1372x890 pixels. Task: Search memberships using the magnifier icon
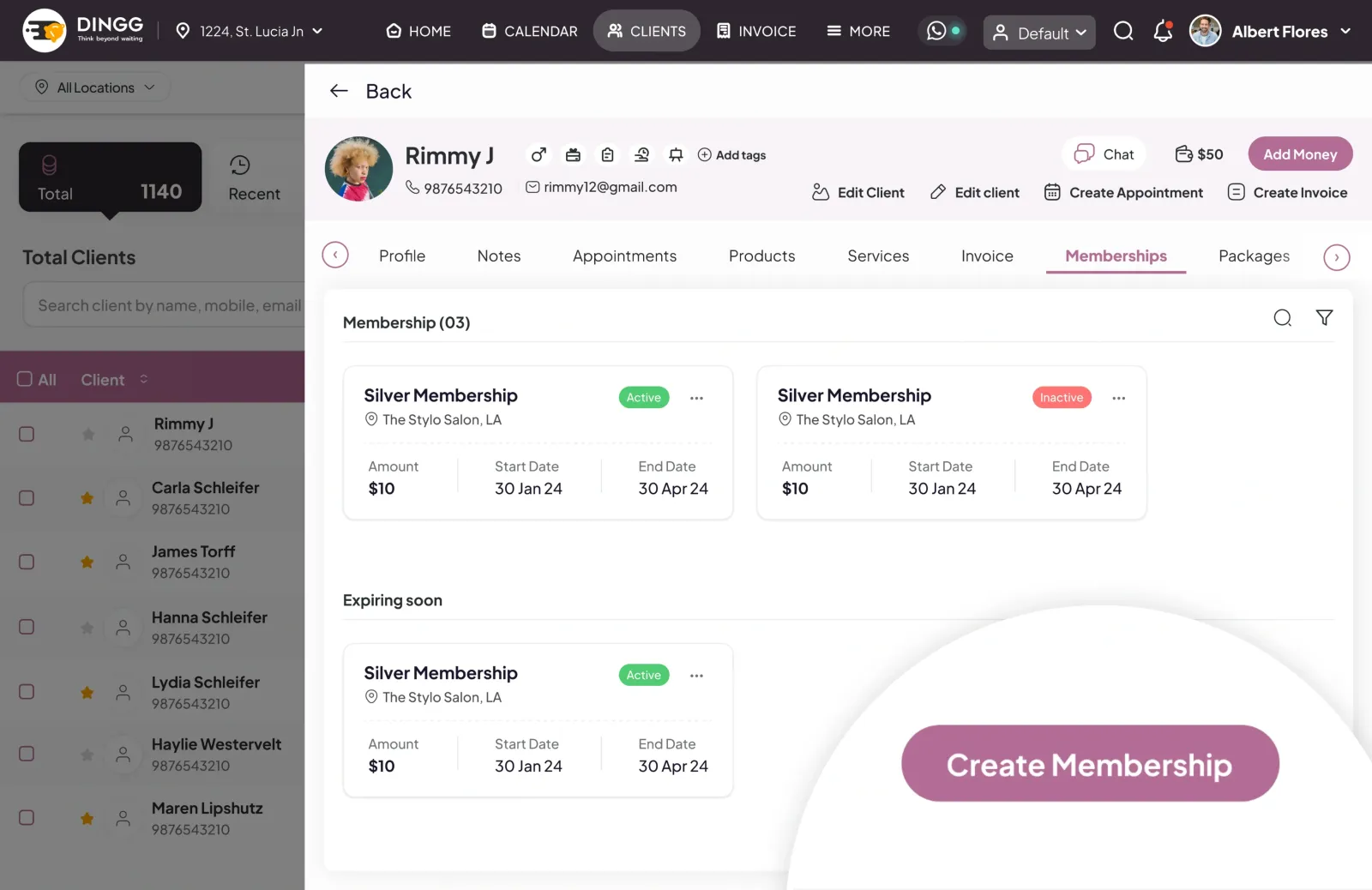pos(1283,318)
